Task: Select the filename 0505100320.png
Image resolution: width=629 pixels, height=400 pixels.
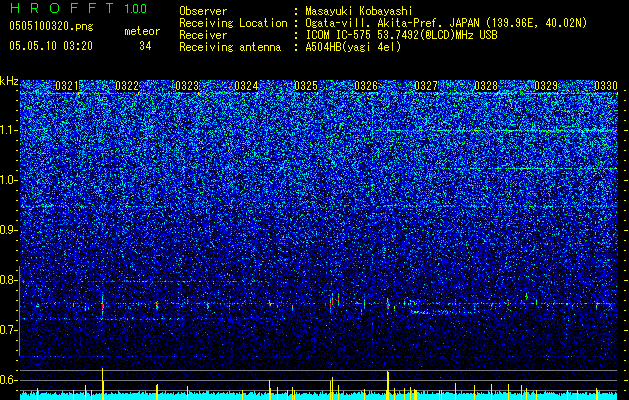Action: [51, 26]
